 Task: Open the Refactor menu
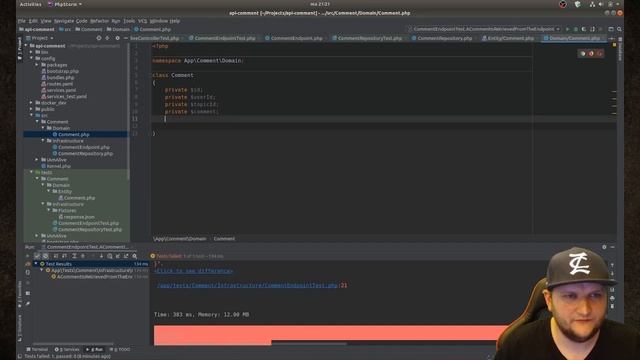point(99,21)
